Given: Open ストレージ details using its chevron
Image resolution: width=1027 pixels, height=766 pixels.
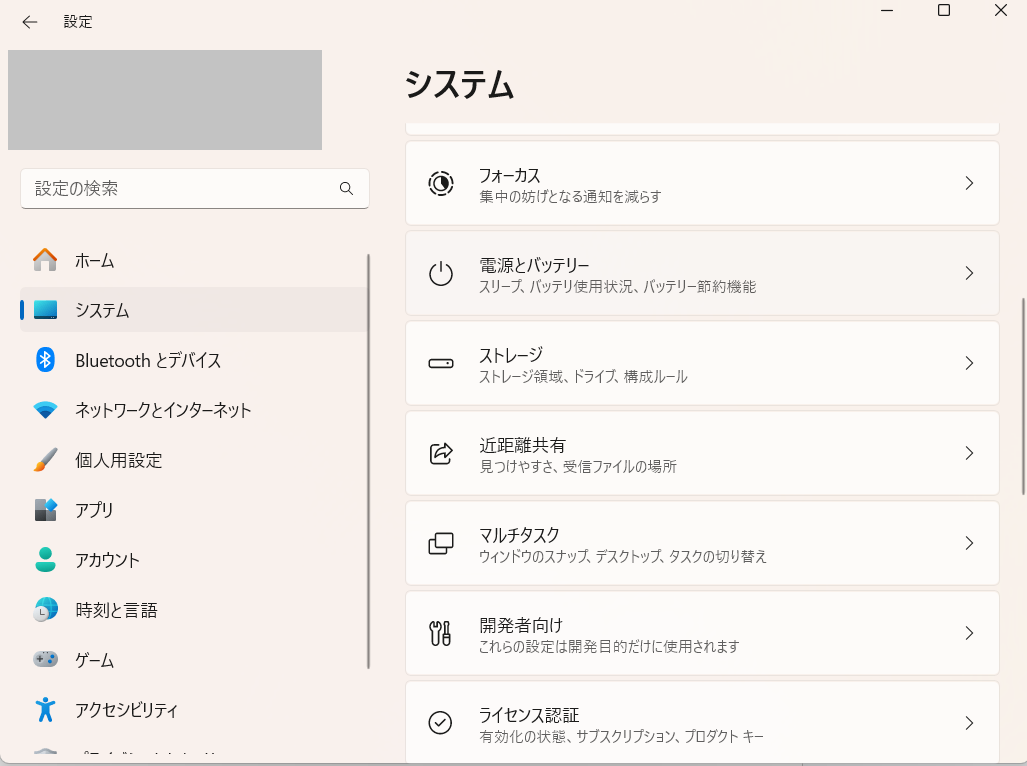Looking at the screenshot, I should point(968,362).
